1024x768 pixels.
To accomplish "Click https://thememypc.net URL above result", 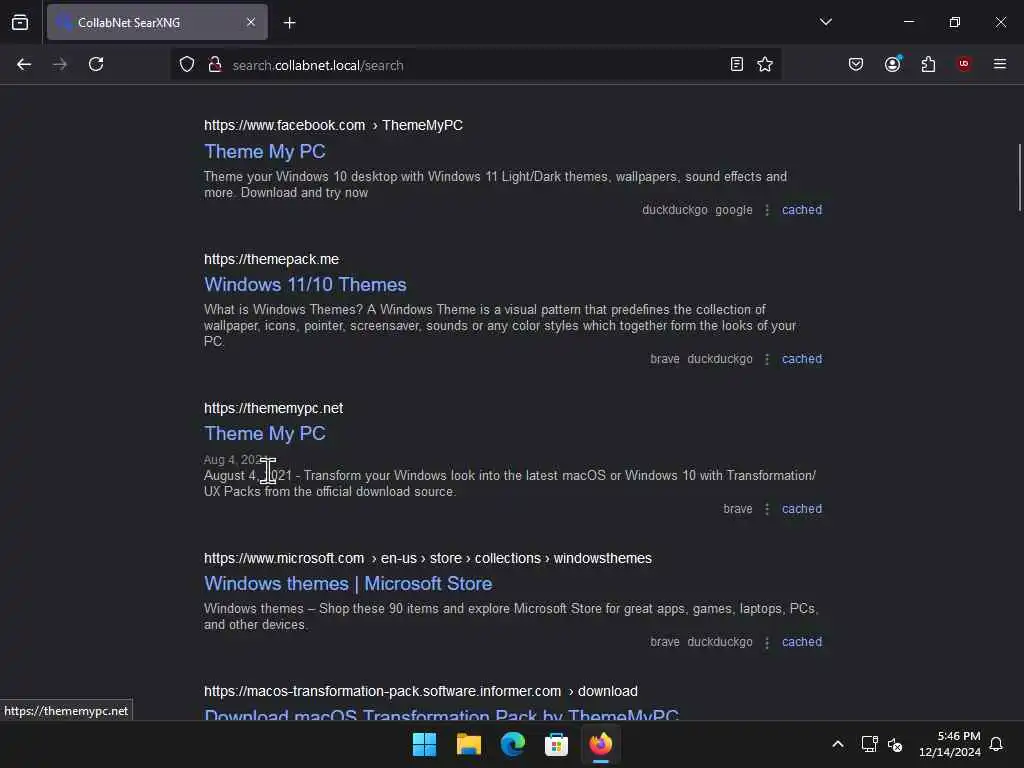I will (273, 408).
